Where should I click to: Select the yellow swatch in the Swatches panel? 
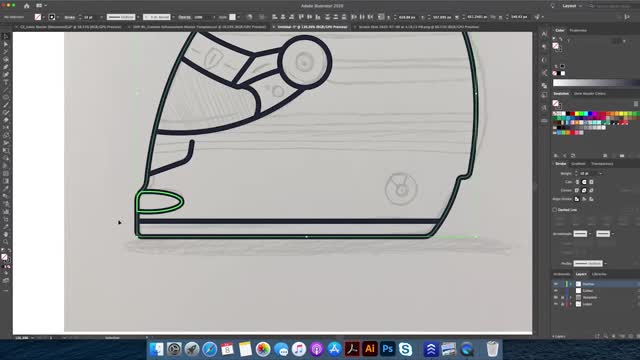(577, 114)
